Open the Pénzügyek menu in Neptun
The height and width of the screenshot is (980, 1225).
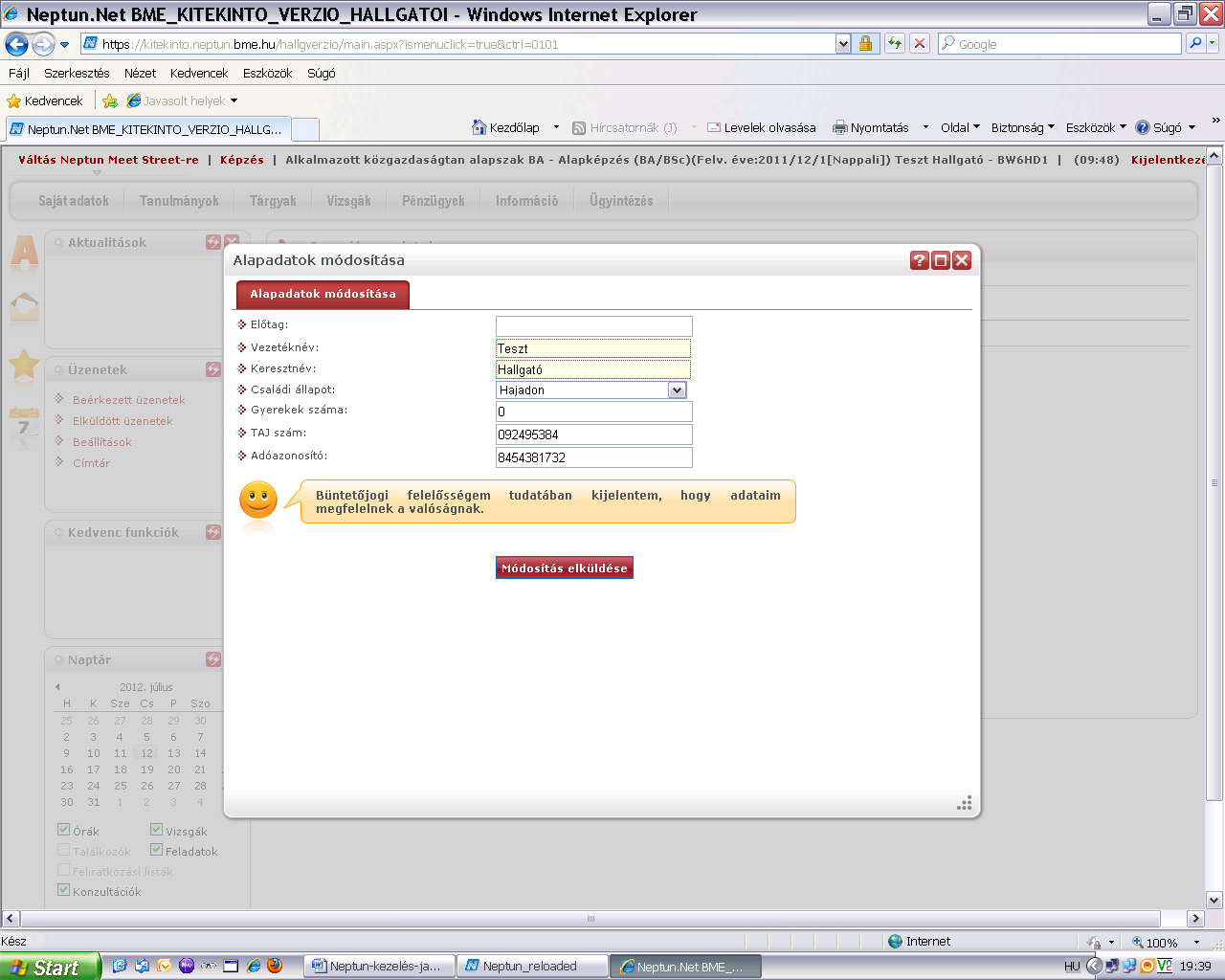433,201
